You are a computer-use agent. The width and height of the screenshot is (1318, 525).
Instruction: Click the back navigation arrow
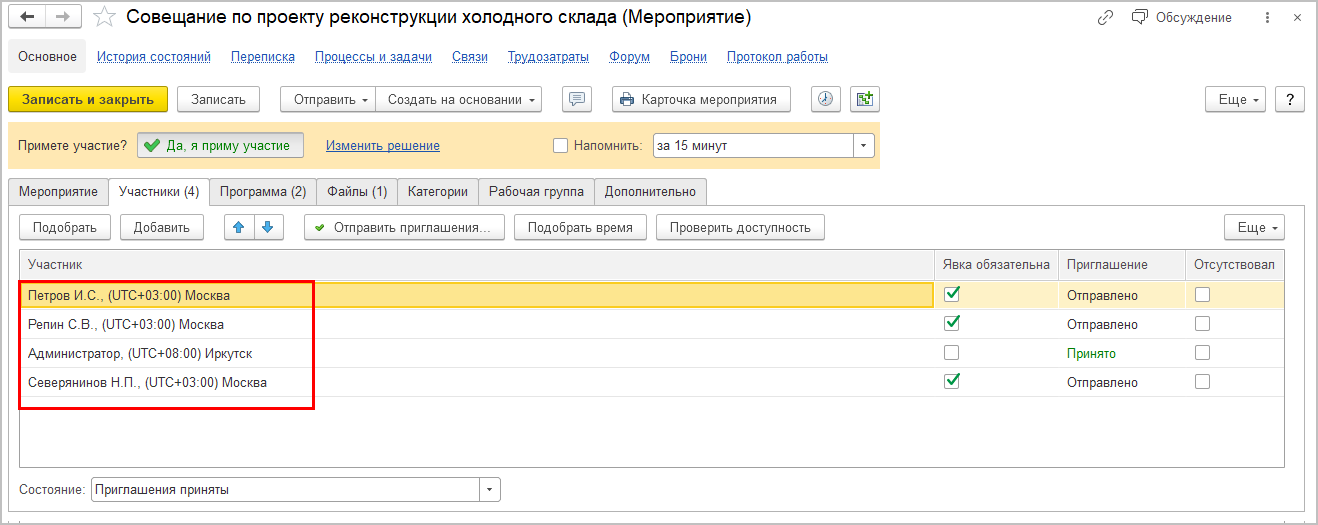[x=27, y=17]
